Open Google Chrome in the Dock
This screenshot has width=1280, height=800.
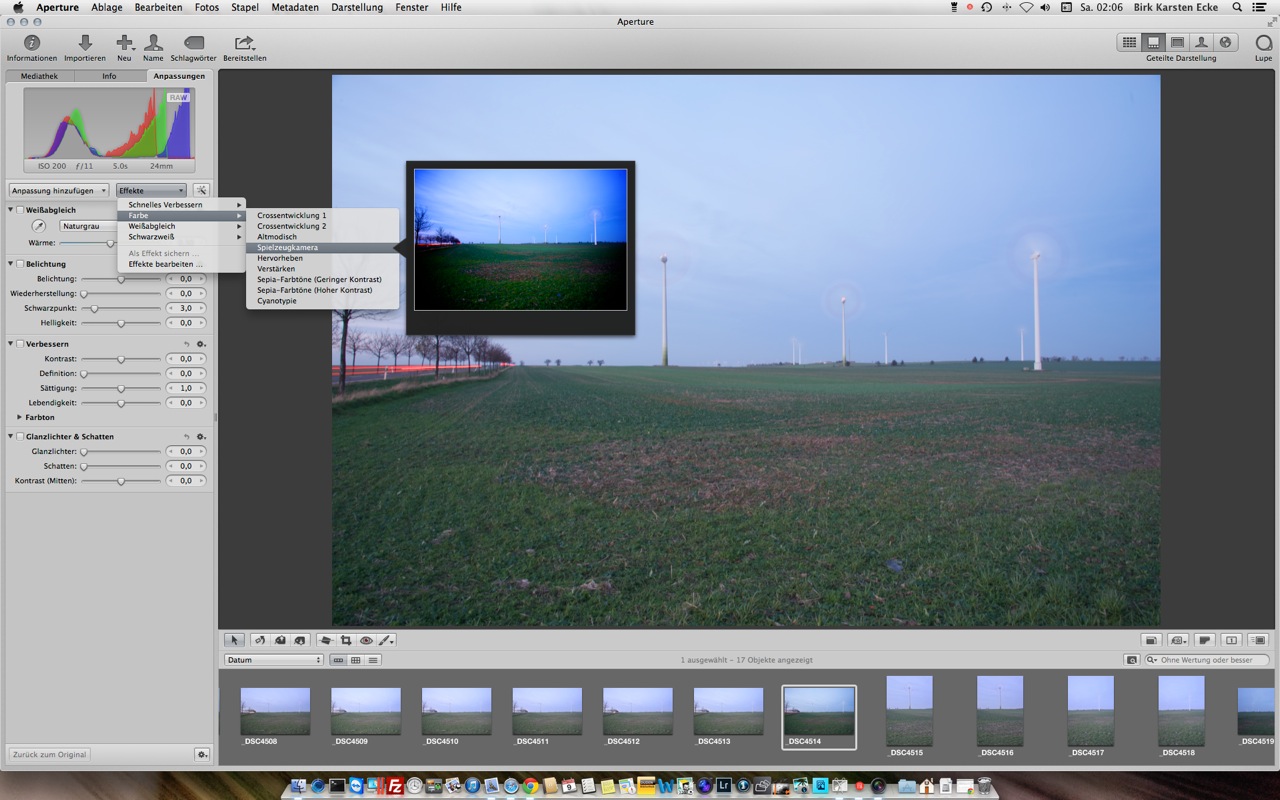pyautogui.click(x=530, y=786)
